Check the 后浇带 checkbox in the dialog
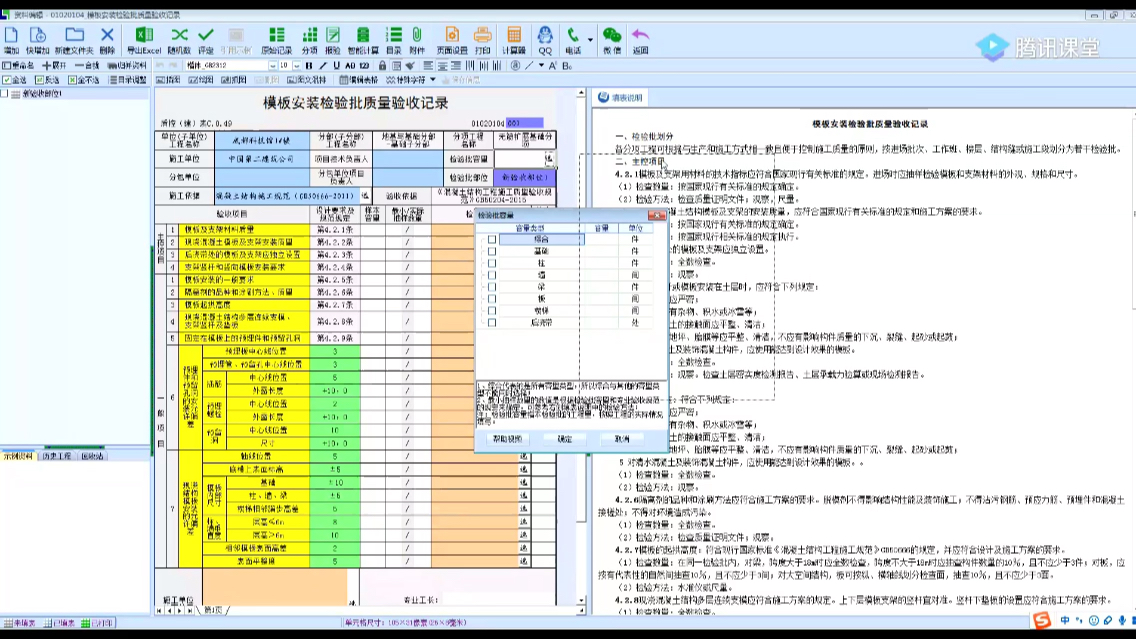 click(492, 321)
